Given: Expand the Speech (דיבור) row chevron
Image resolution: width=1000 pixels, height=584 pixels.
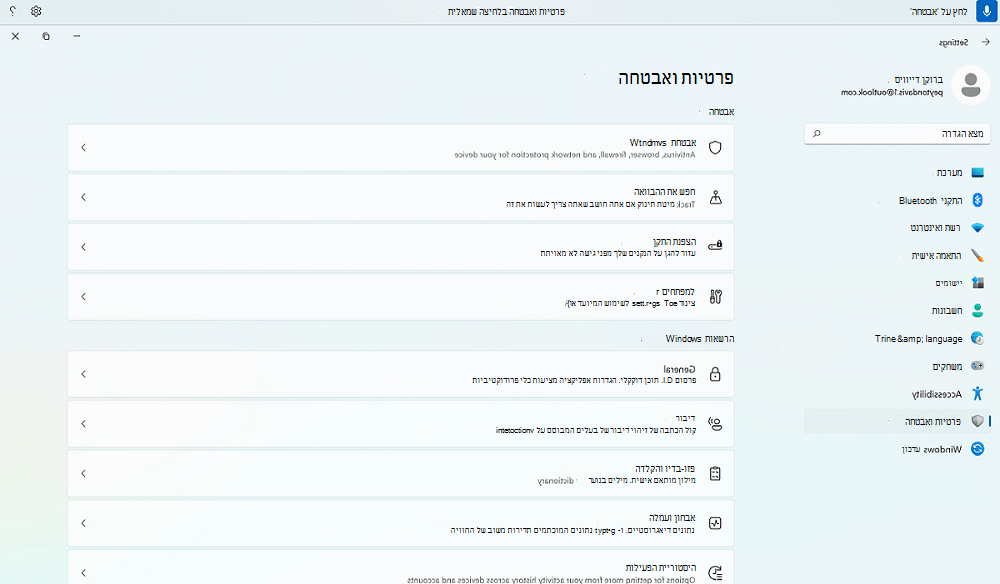Looking at the screenshot, I should 84,423.
